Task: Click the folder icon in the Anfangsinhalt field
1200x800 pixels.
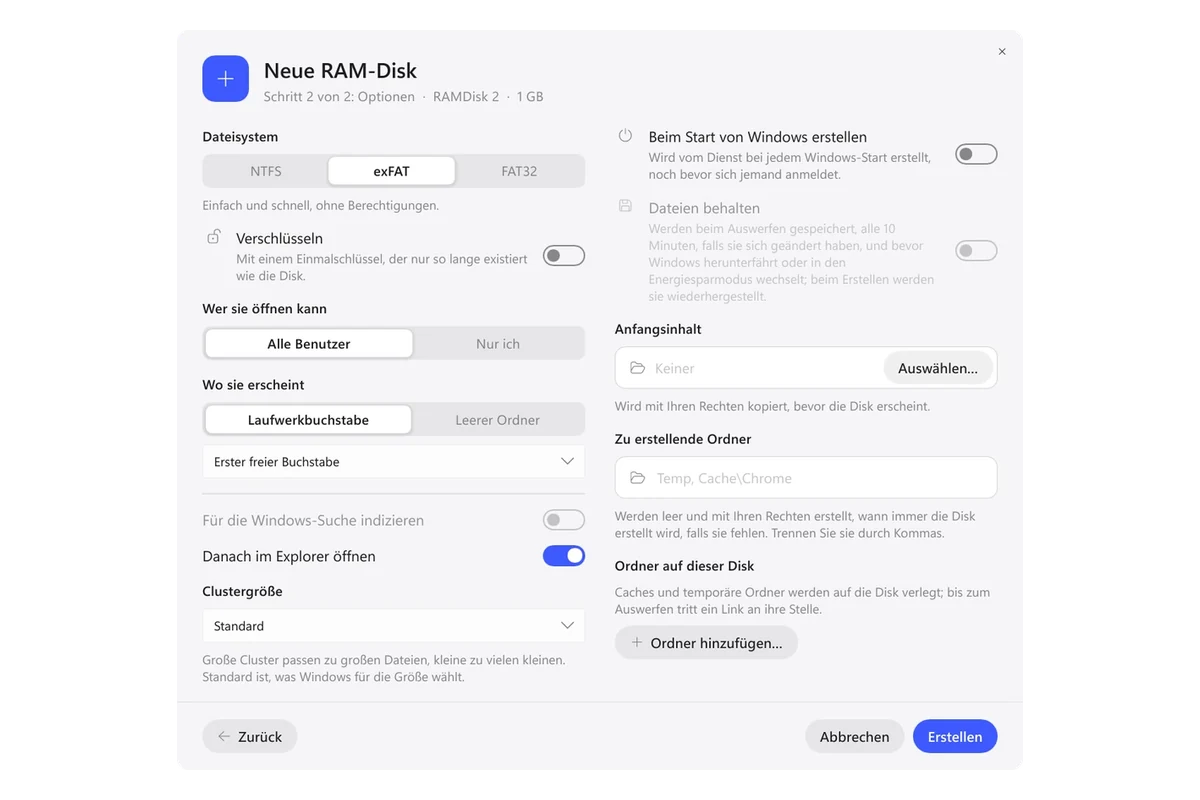Action: point(637,368)
